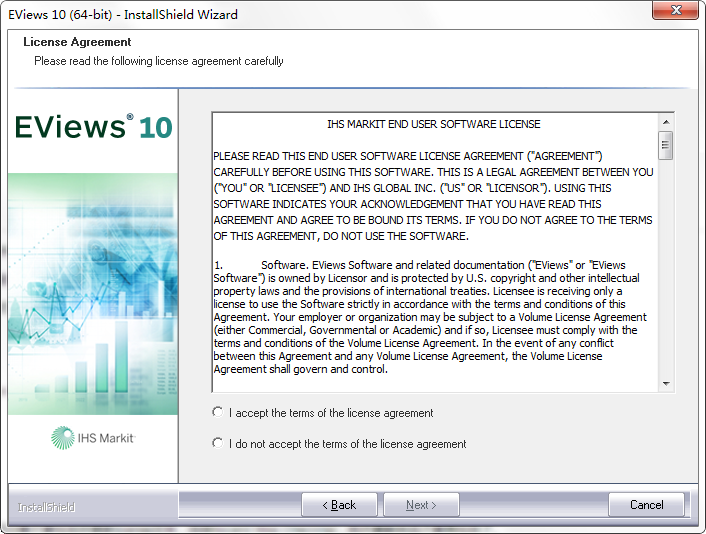Click the paragraph beginning "1. Software. EViews Software"
The width and height of the screenshot is (706, 534).
(x=430, y=317)
